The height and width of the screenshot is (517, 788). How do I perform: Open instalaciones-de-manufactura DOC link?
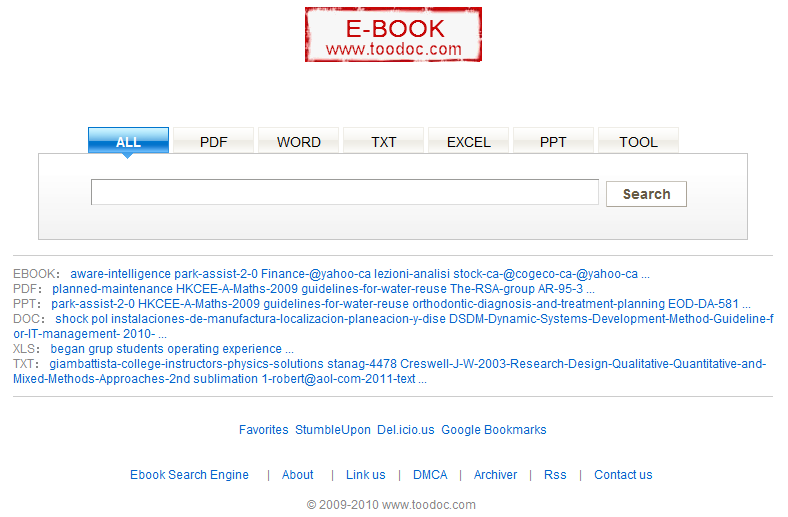pos(278,319)
